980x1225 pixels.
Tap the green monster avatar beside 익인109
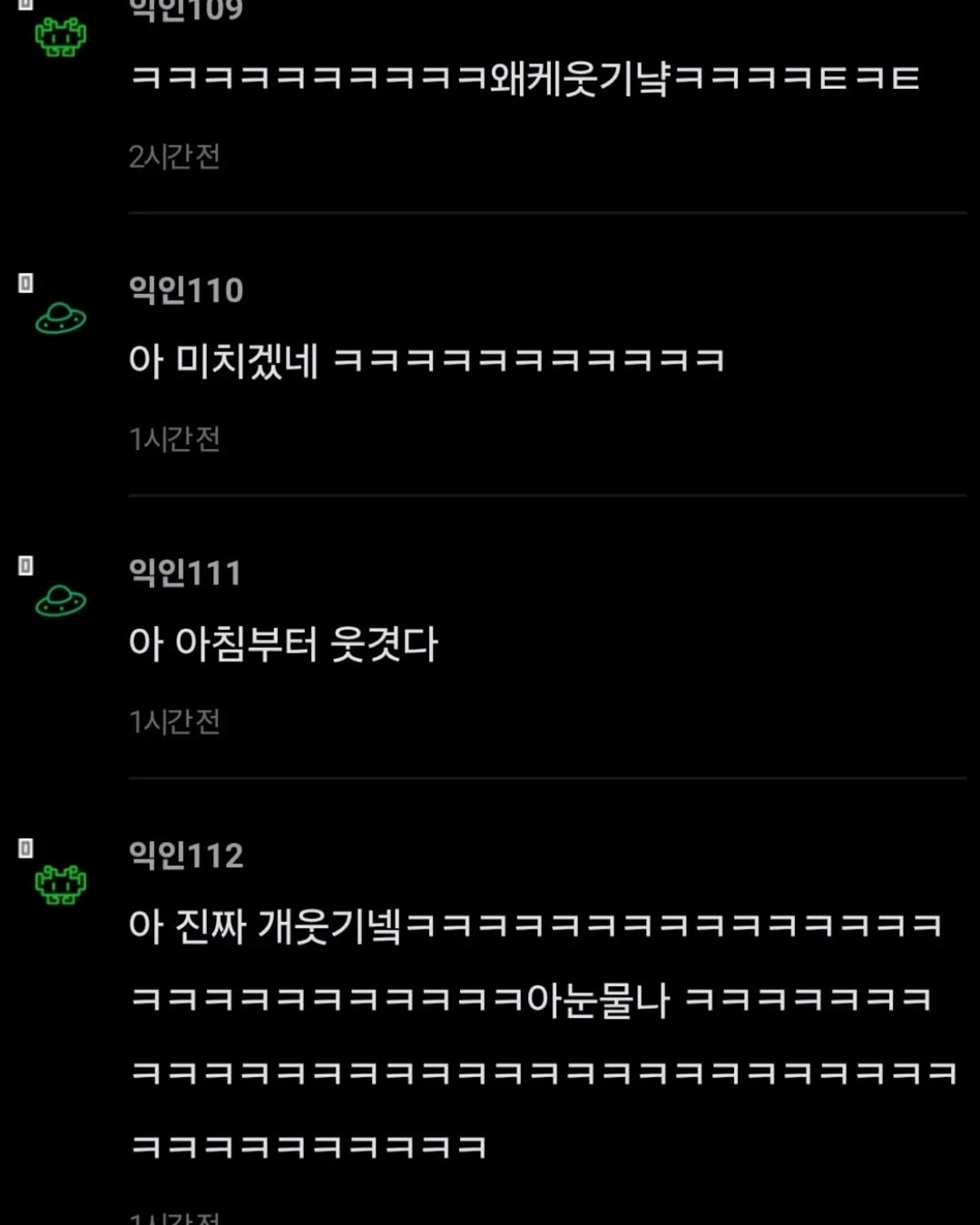pos(61,36)
